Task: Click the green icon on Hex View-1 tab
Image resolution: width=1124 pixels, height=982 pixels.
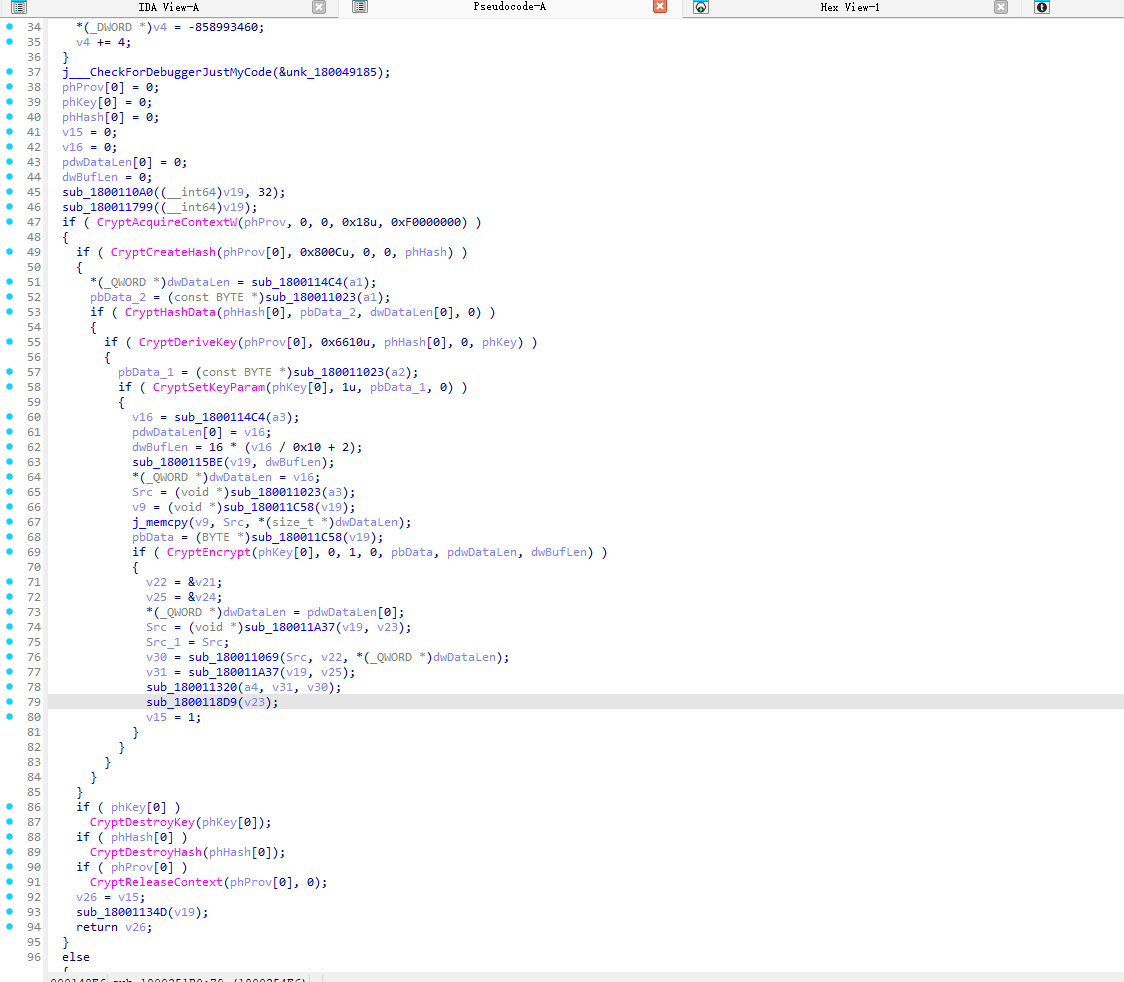Action: click(700, 9)
